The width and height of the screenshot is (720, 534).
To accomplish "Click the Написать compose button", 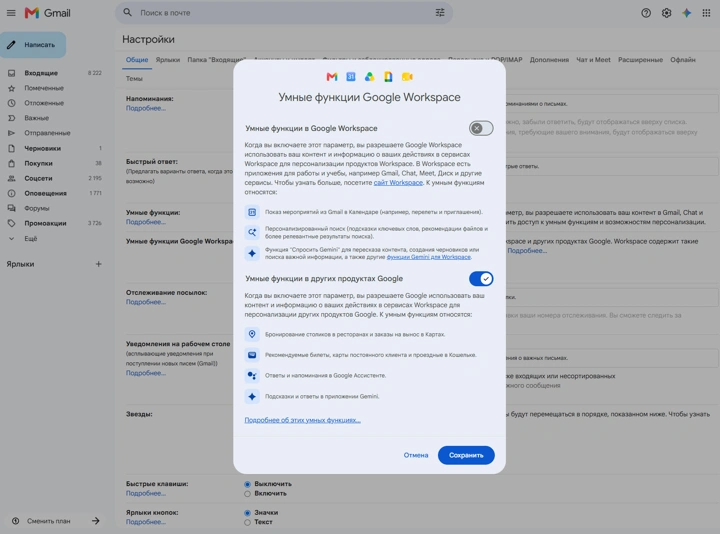I will (x=33, y=45).
